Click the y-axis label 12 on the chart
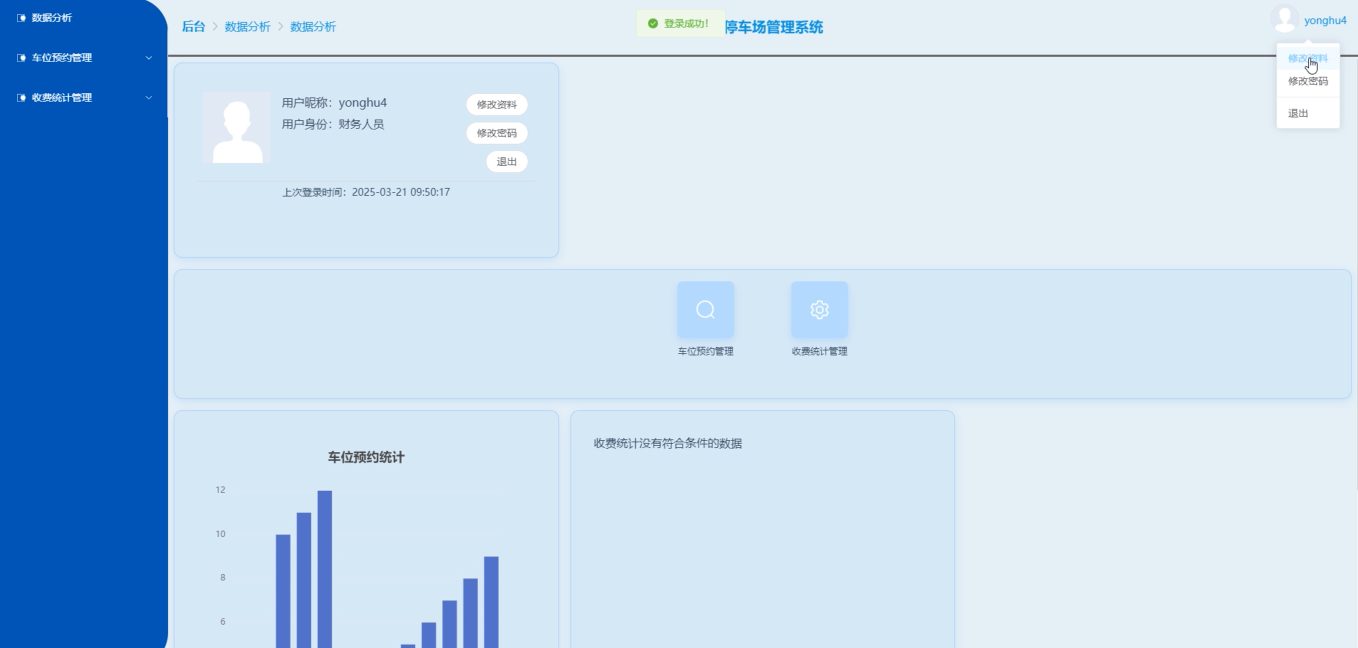Image resolution: width=1358 pixels, height=648 pixels. point(220,490)
